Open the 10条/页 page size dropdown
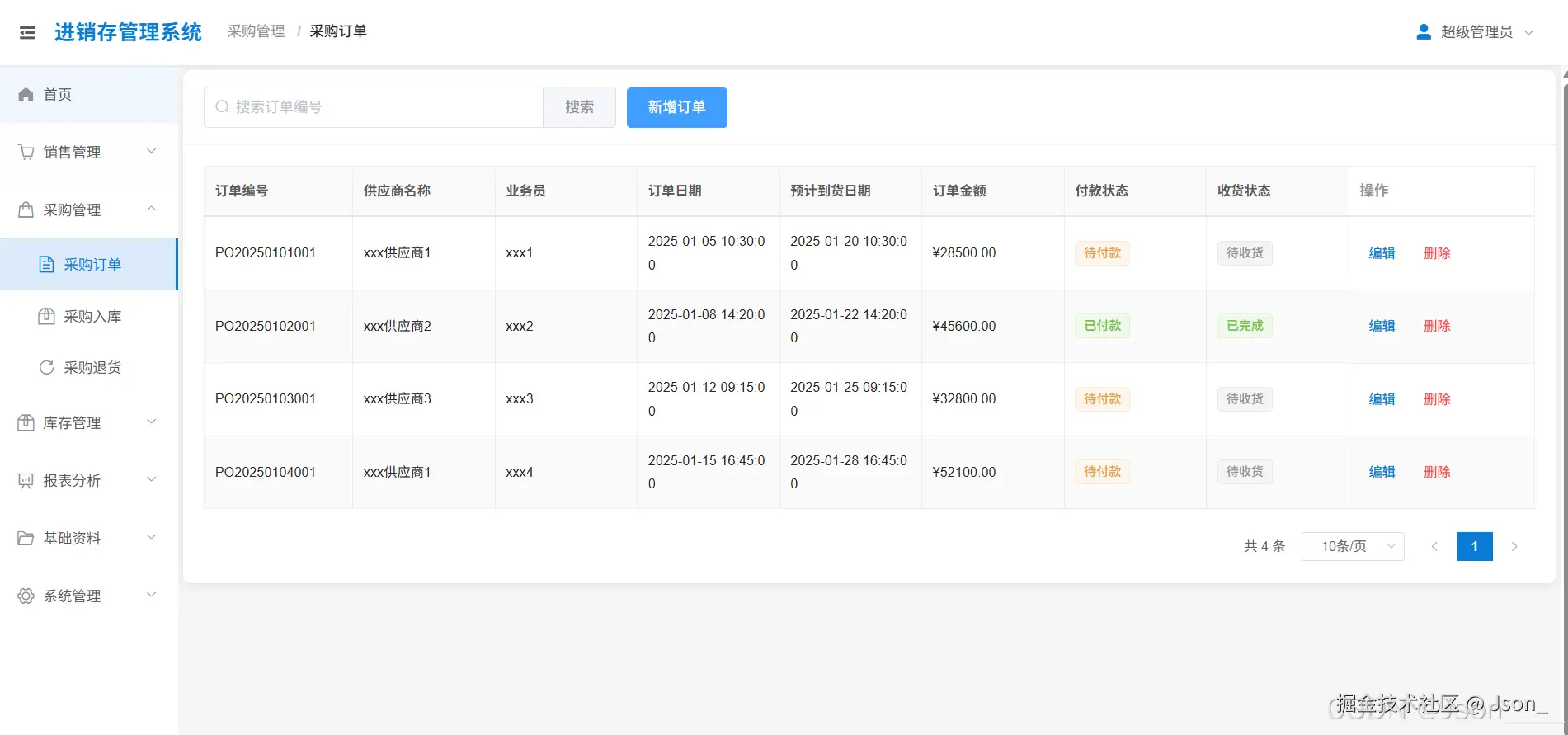Screen dimensions: 1568x735 tap(1353, 546)
